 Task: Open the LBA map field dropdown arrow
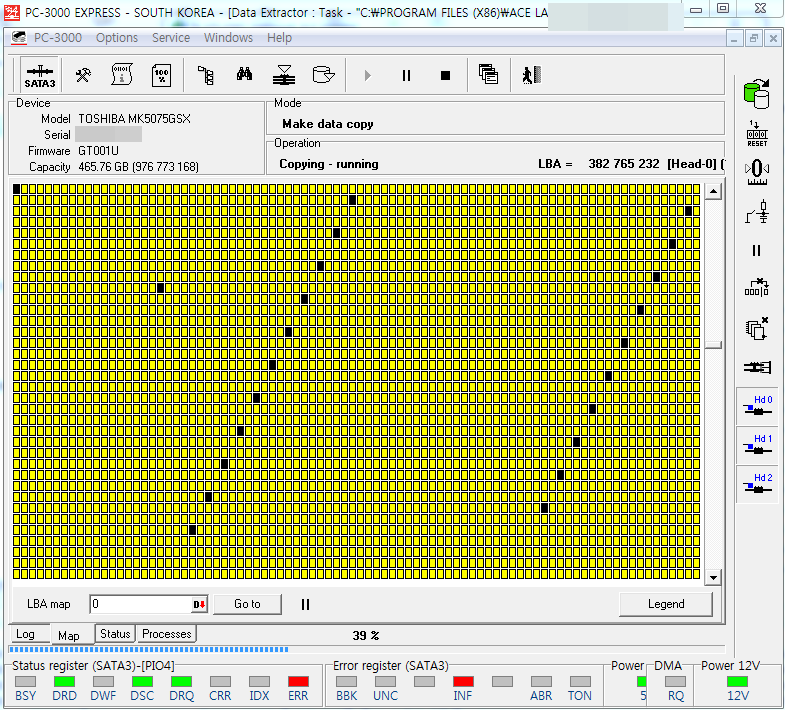coord(199,604)
